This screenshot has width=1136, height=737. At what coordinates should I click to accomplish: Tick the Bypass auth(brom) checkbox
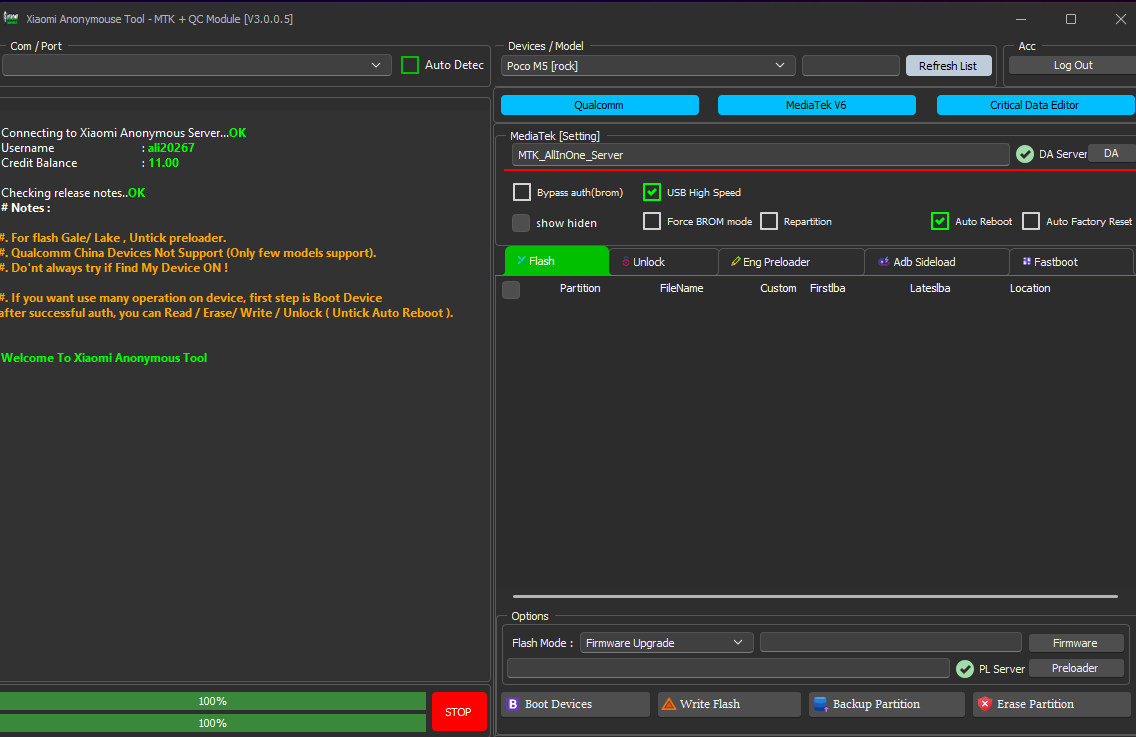522,192
